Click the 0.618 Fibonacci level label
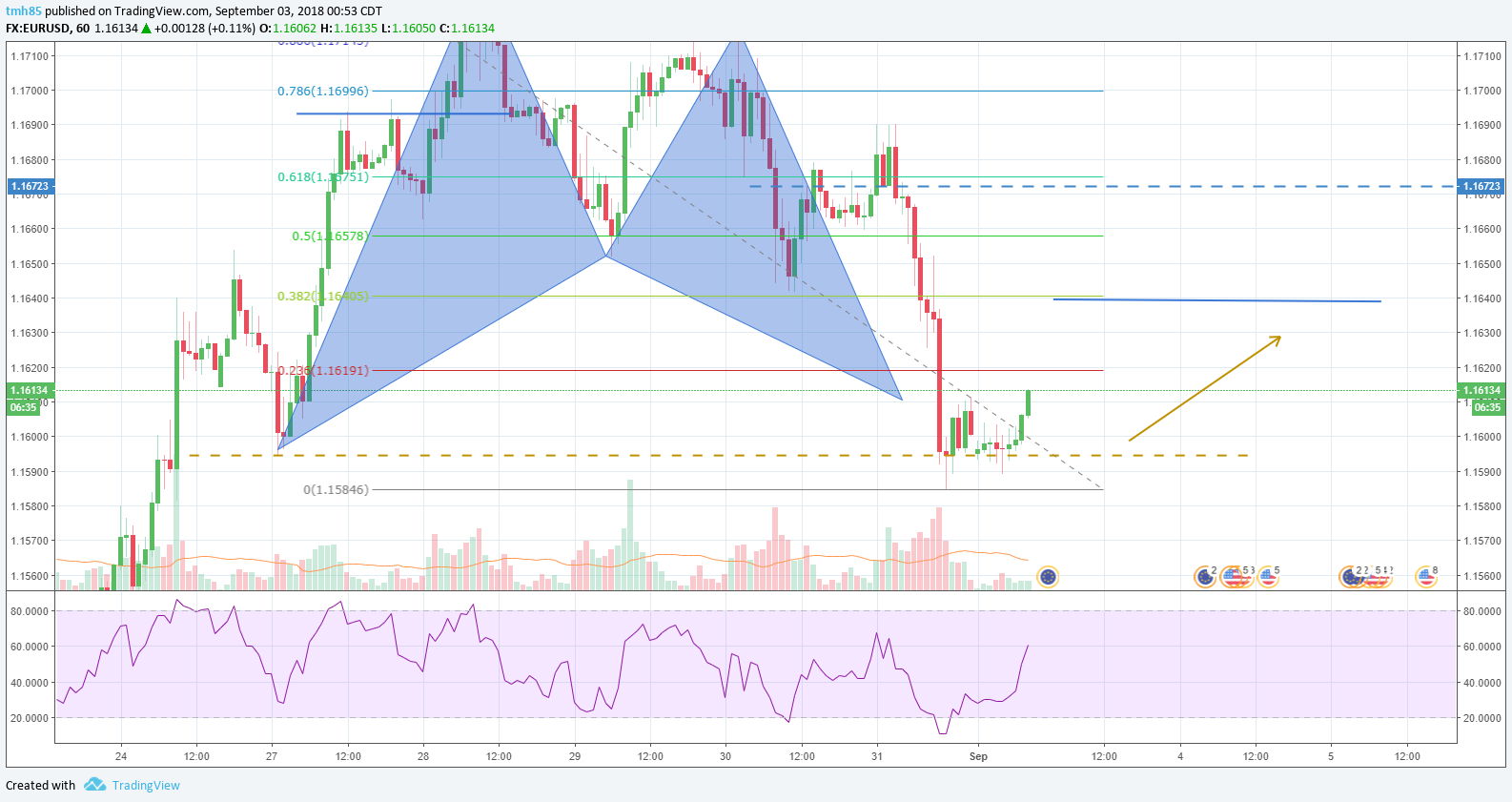Image resolution: width=1512 pixels, height=802 pixels. point(323,176)
